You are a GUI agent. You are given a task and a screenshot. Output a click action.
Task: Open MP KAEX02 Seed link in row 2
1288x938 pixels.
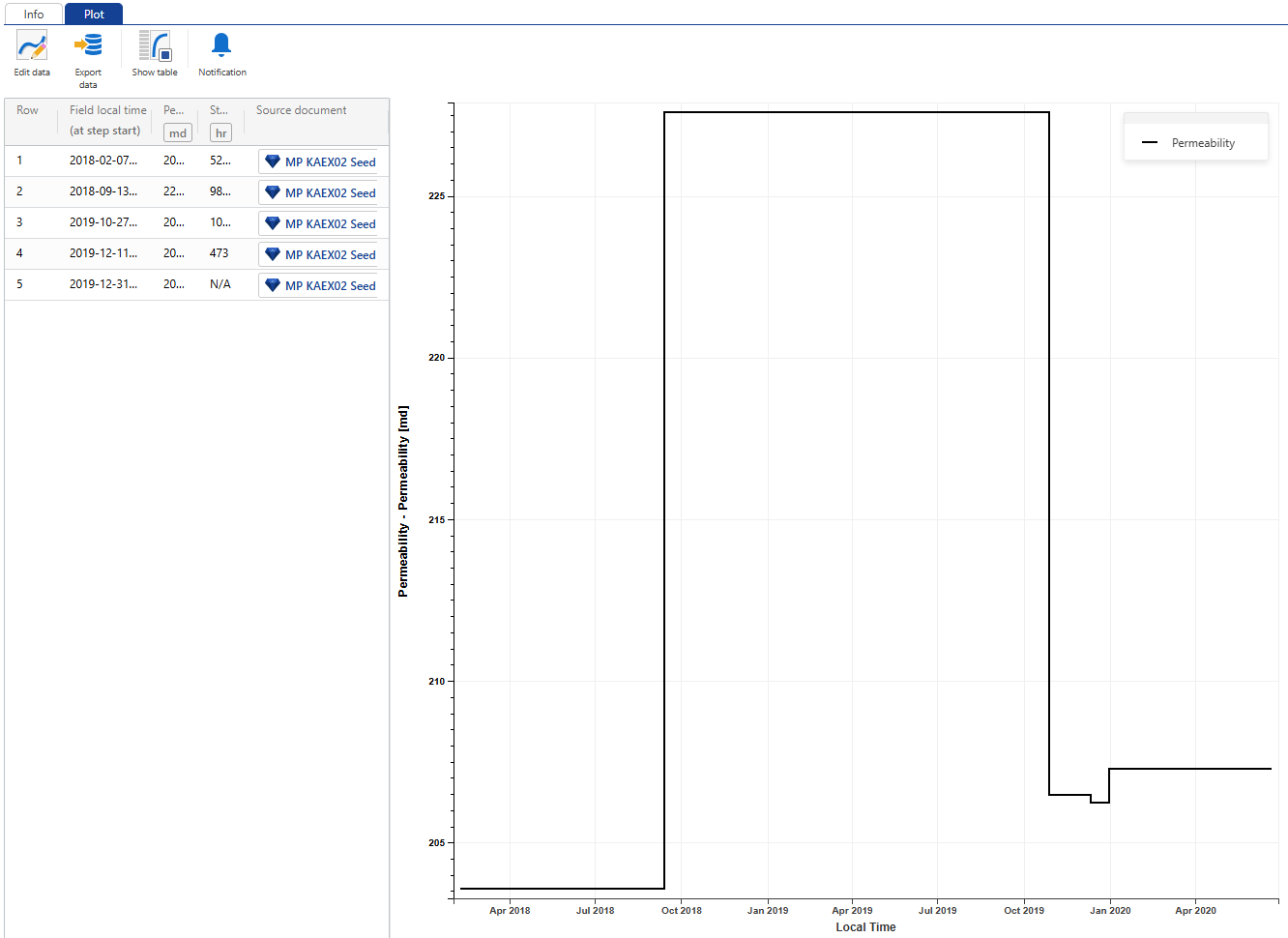(x=330, y=193)
